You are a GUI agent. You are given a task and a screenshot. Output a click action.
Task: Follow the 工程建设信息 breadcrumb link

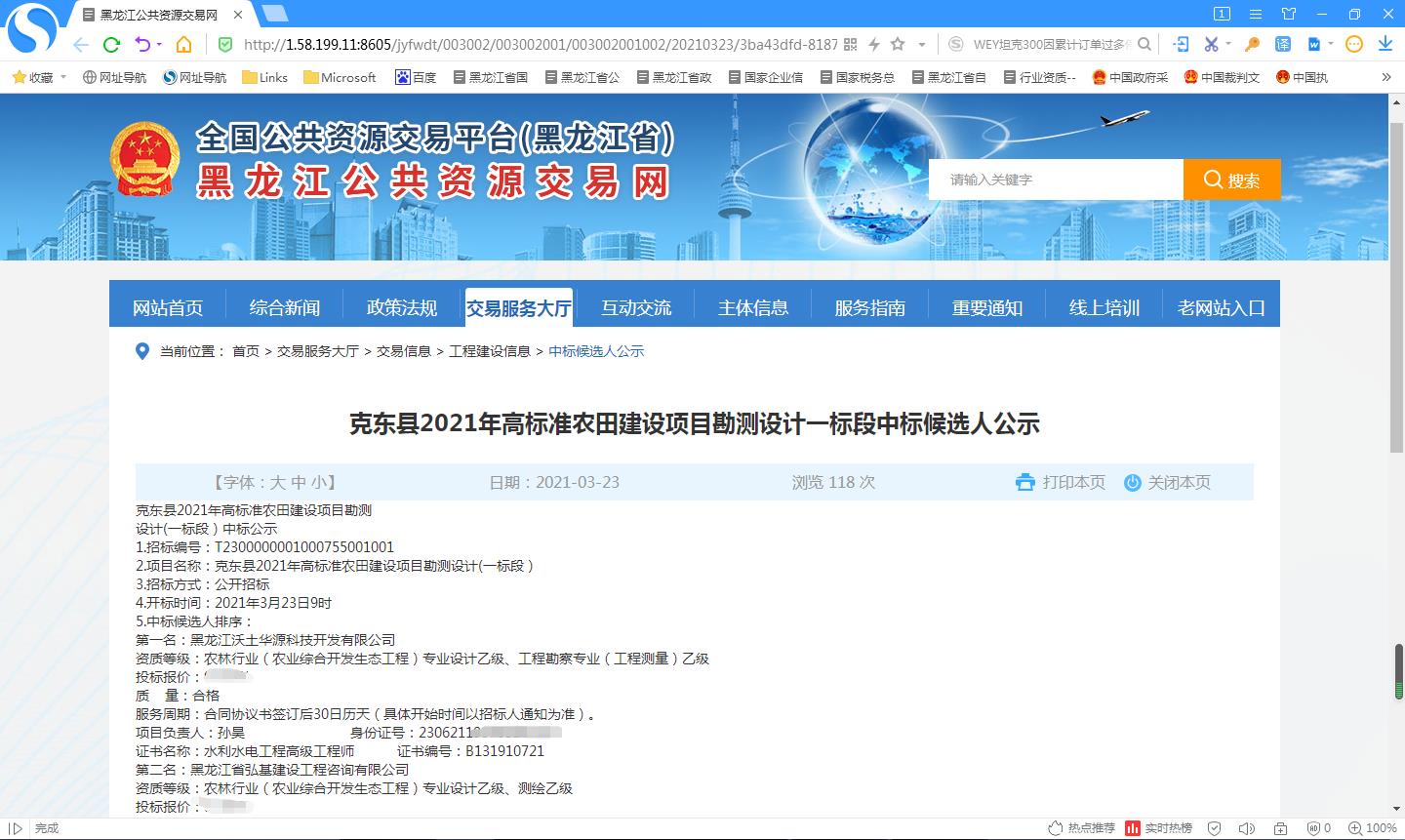click(489, 351)
